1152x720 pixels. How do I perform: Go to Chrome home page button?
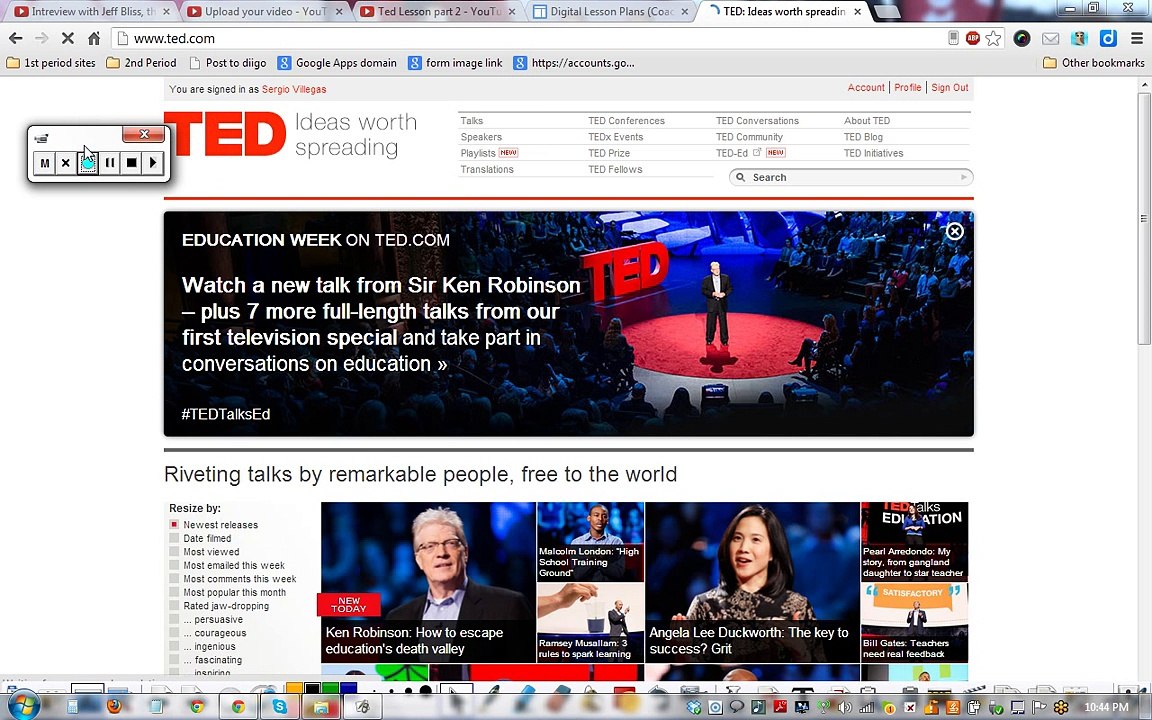click(x=94, y=38)
